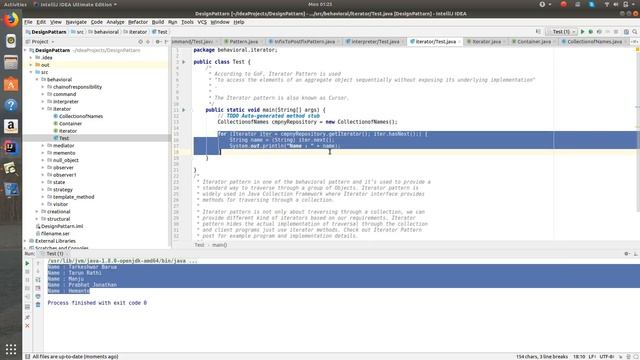Open the File menu
The width and height of the screenshot is (640, 360).
(x=28, y=22)
